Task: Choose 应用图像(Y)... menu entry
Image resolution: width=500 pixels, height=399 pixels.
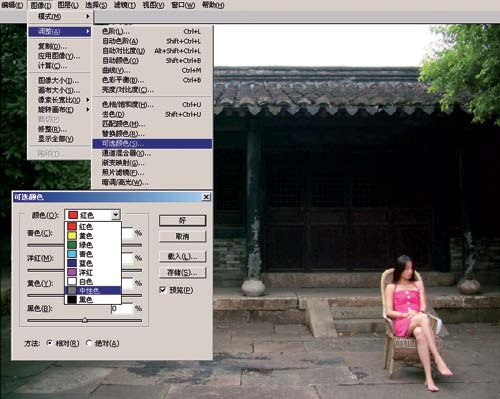Action: 59,56
